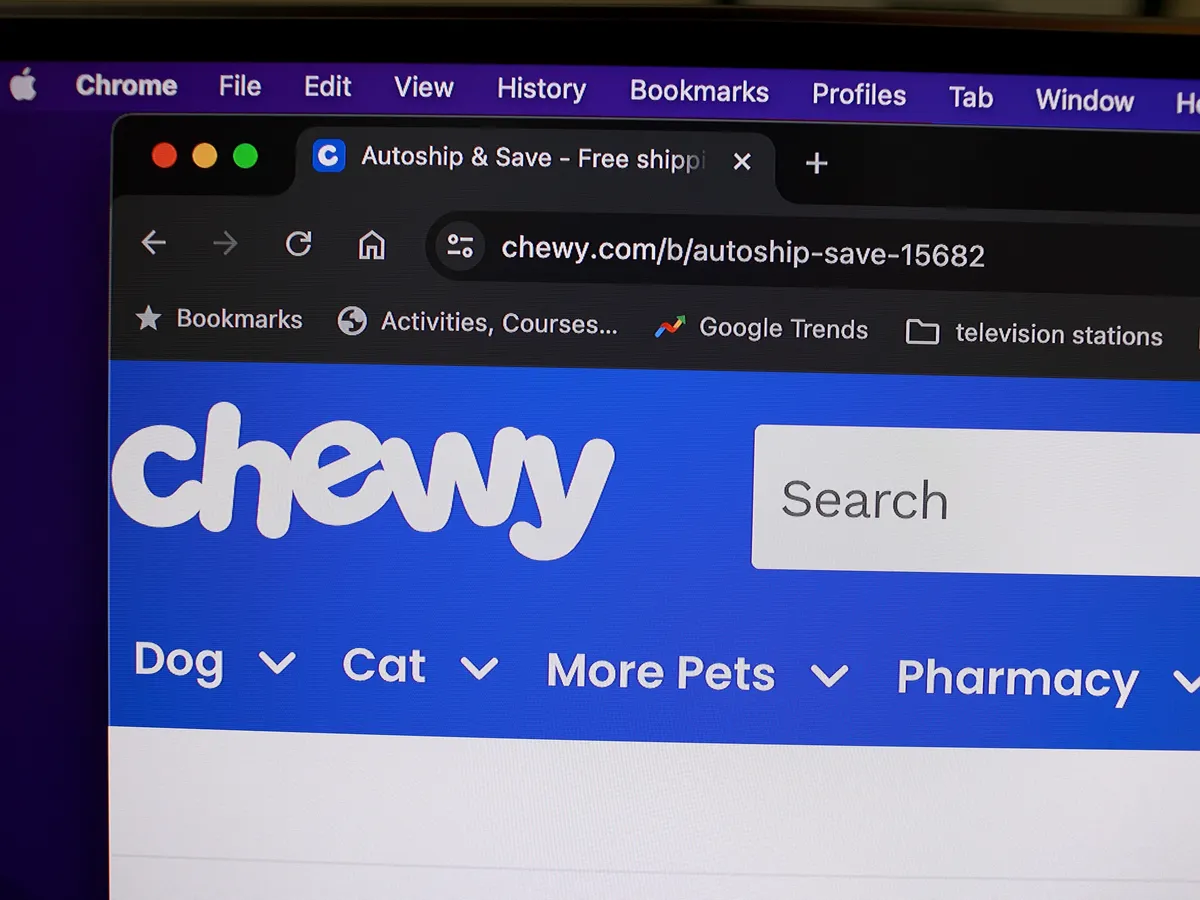Click the Search input field
The height and width of the screenshot is (900, 1200).
pos(976,500)
